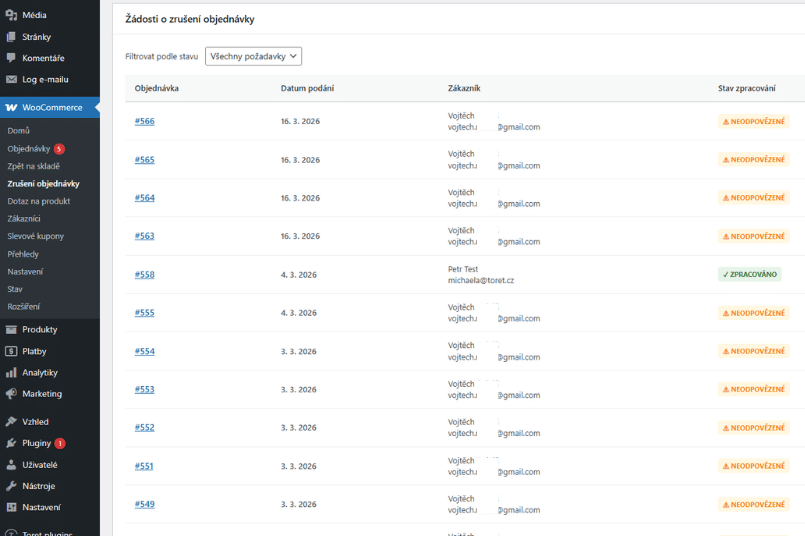This screenshot has height=536, width=805.
Task: Click the Analytiky bar chart icon
Action: pos(11,373)
